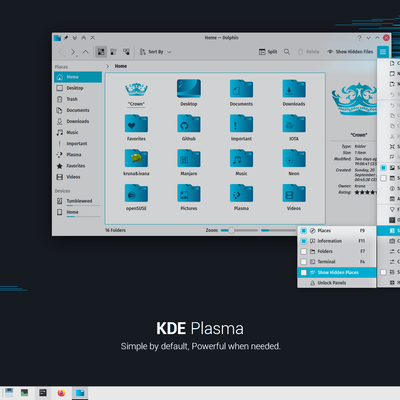Select the kruna&ivana folder
Viewport: 400px width, 400px height.
click(x=136, y=163)
